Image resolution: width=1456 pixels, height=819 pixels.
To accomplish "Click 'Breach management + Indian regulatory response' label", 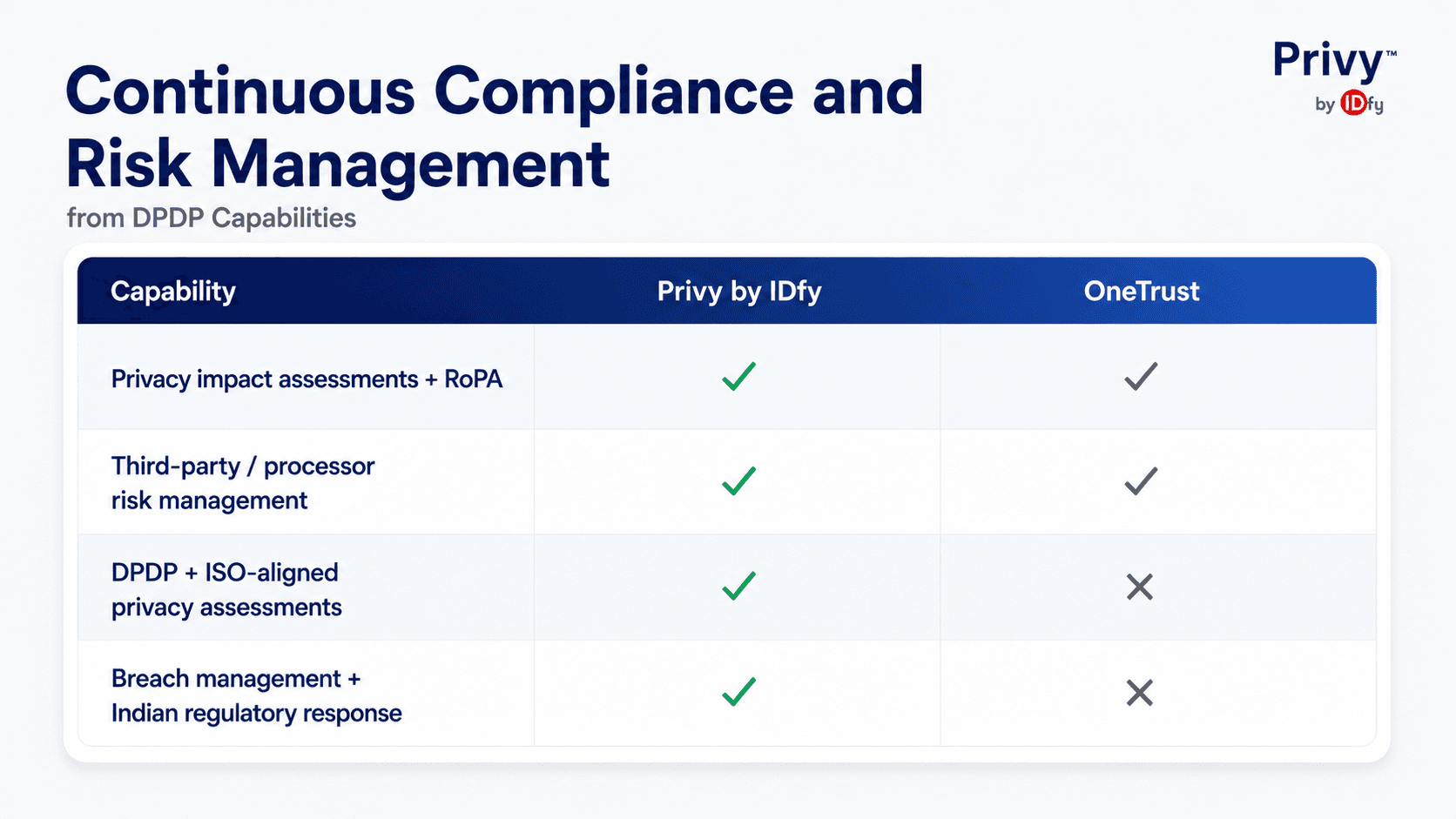I will click(256, 695).
